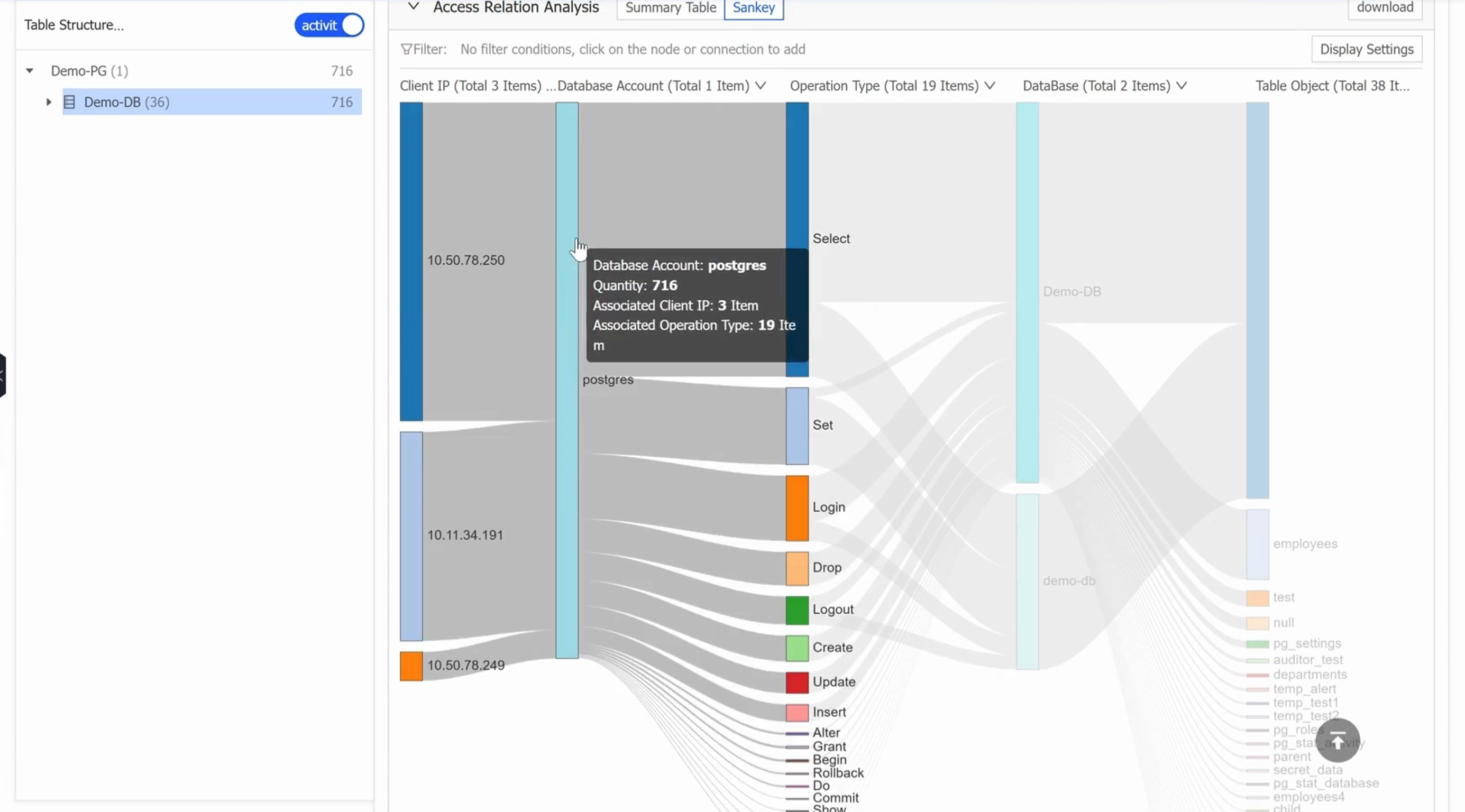Viewport: 1465px width, 812px height.
Task: Click the departments table object label
Action: [x=1310, y=675]
